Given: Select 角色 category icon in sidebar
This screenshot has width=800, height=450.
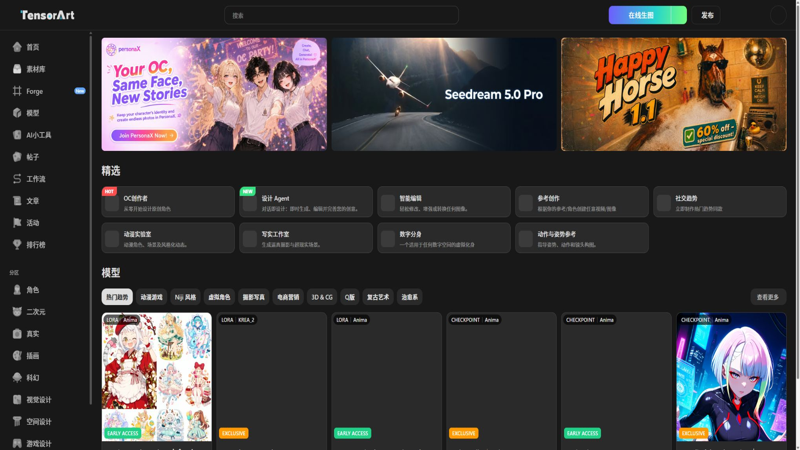Looking at the screenshot, I should (17, 290).
